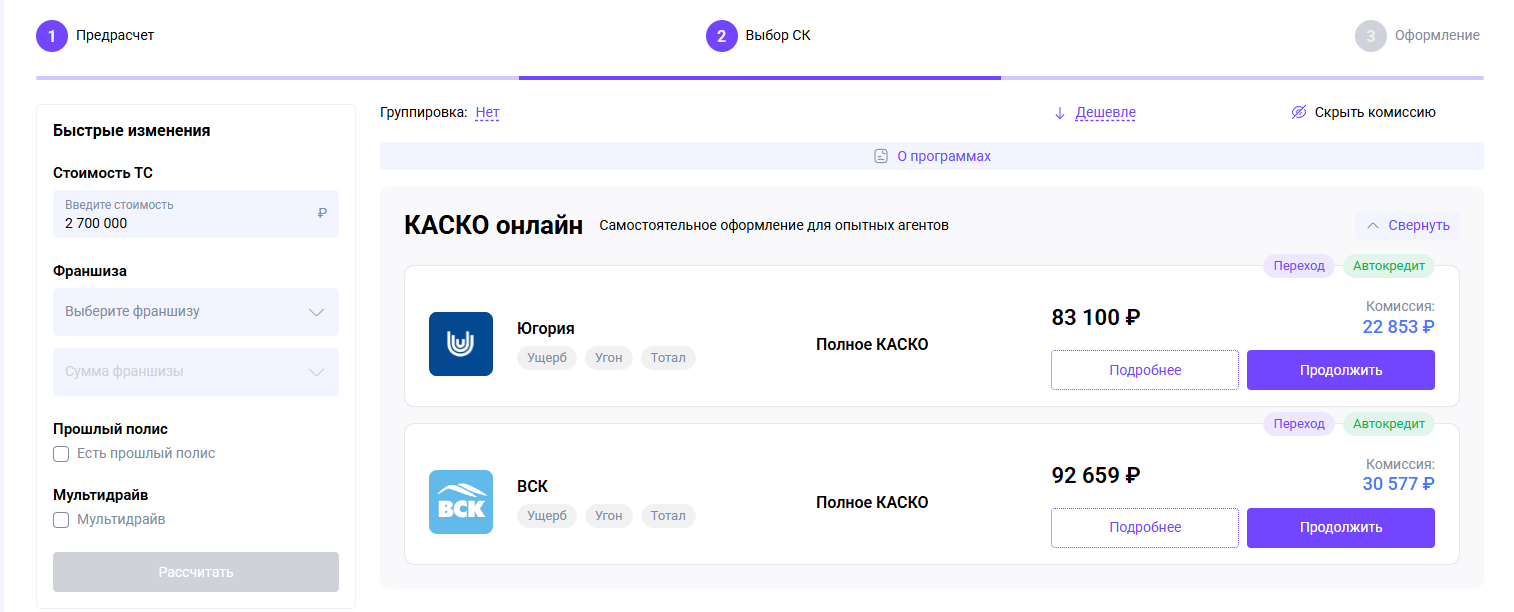The image size is (1514, 612).
Task: Click Тотал chip under ВСК
Action: click(x=668, y=516)
